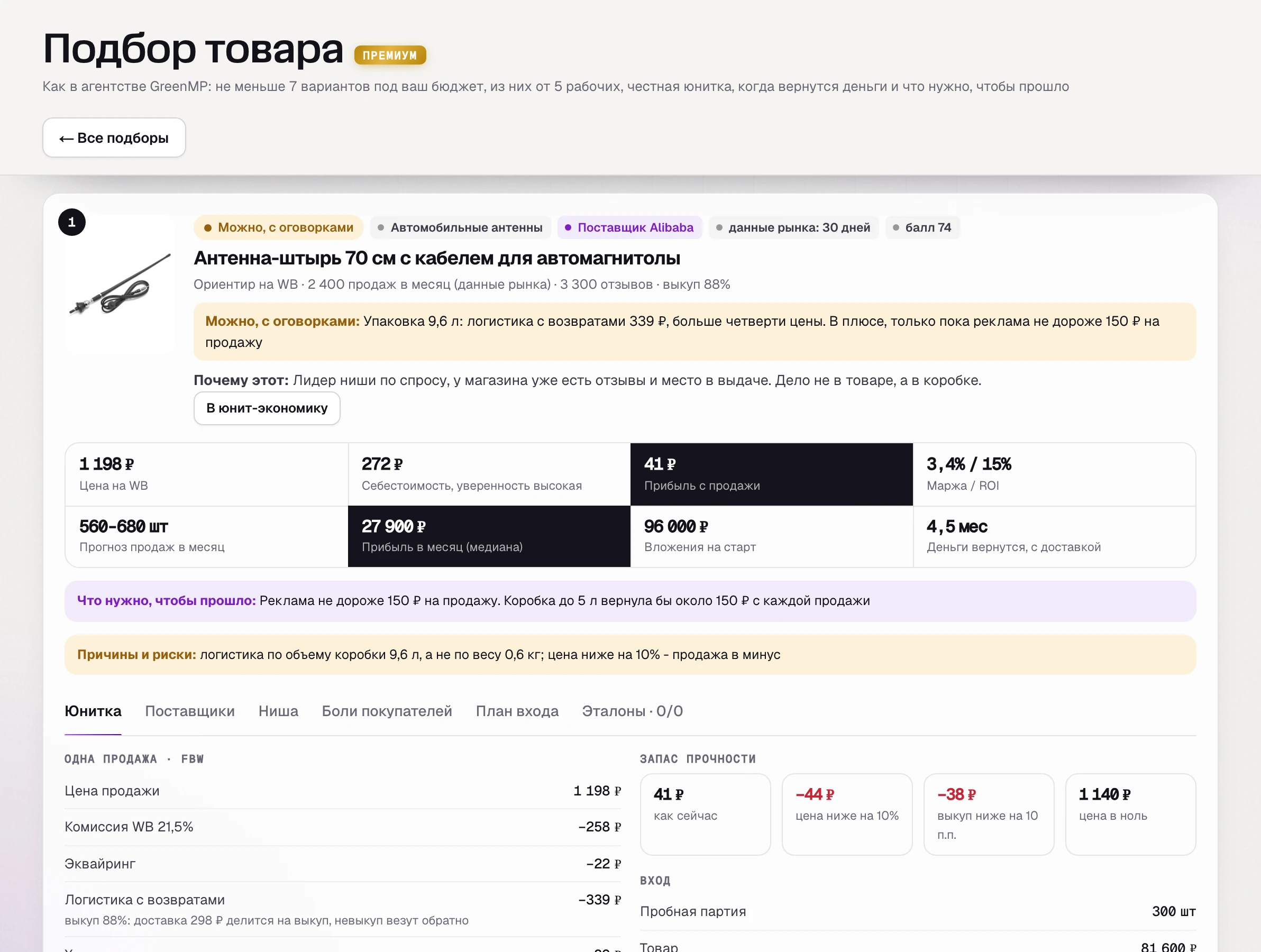
Task: Click the "3,4% / 15%" Маржа / ROI cell
Action: pyautogui.click(x=1055, y=474)
